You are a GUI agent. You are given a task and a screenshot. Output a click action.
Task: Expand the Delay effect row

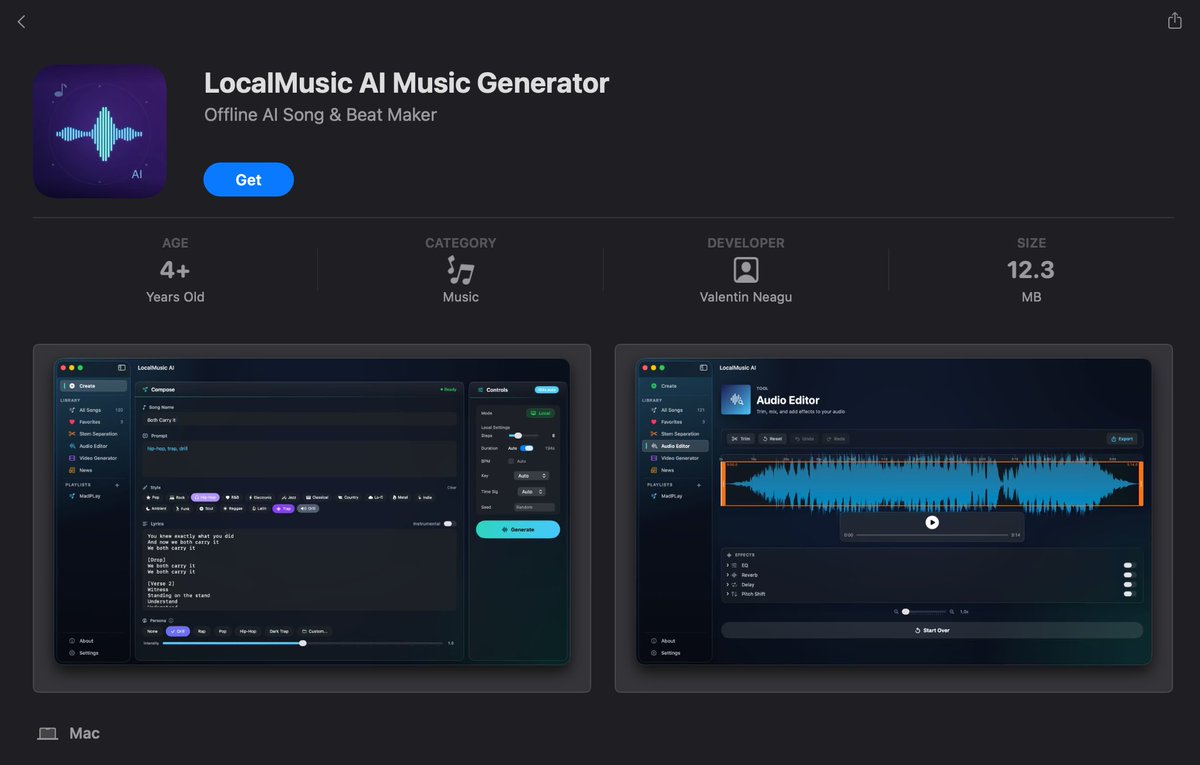click(x=727, y=584)
